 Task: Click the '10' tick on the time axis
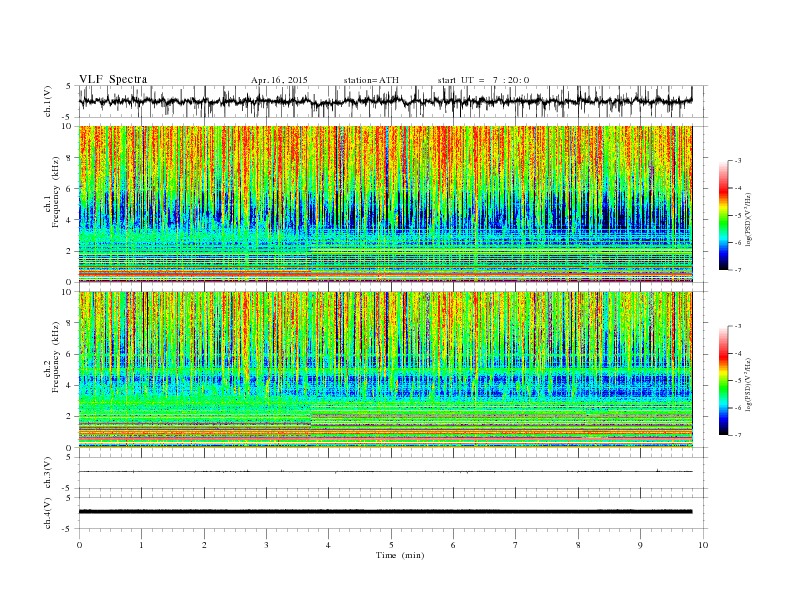[703, 545]
